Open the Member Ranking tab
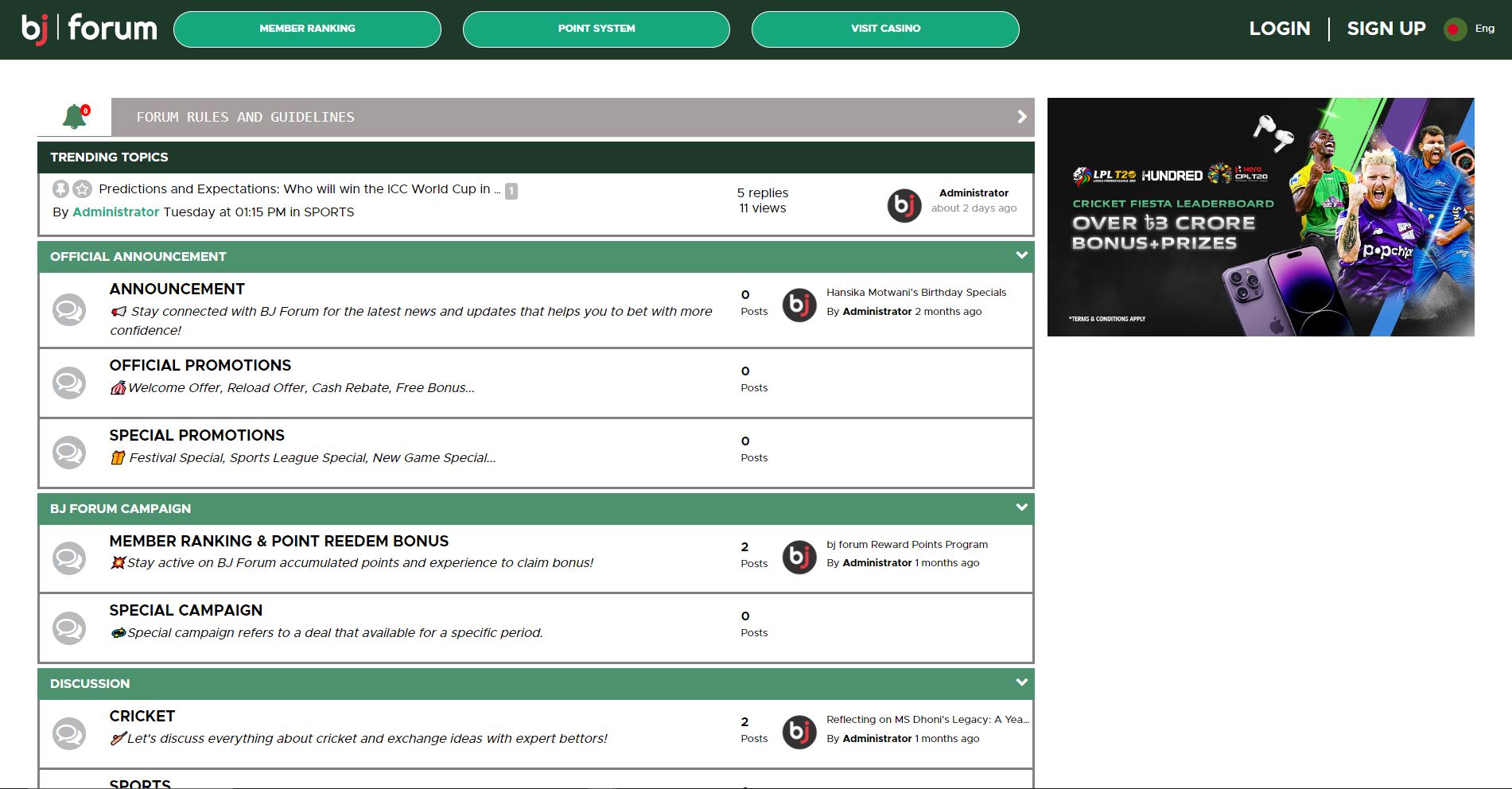Viewport: 1512px width, 789px height. [x=307, y=29]
